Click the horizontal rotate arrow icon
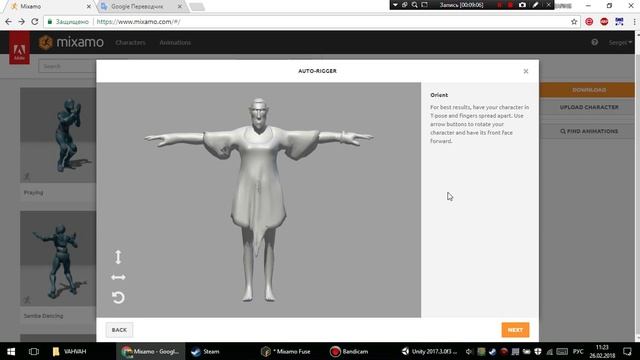This screenshot has width=640, height=360. point(118,278)
